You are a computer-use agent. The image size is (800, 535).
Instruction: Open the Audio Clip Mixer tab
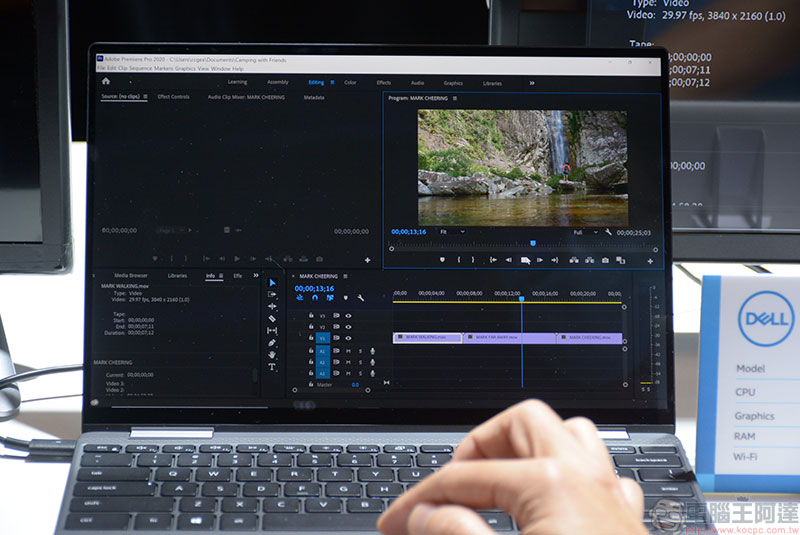[246, 97]
